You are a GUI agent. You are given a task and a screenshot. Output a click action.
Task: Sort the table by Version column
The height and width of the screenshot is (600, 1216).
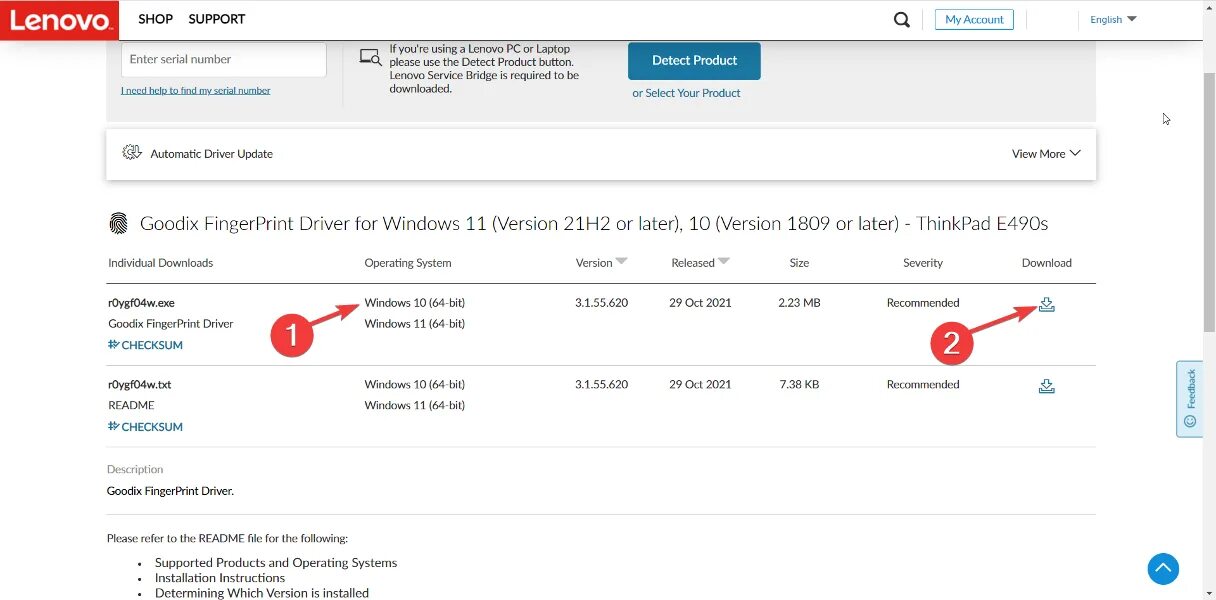[602, 263]
